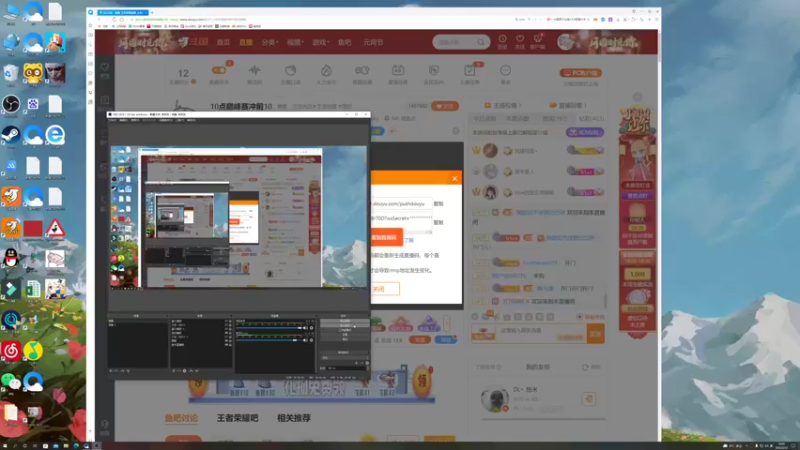The image size is (800, 450).
Task: Open the task checklist icon in streamer toolbar
Action: tap(469, 70)
